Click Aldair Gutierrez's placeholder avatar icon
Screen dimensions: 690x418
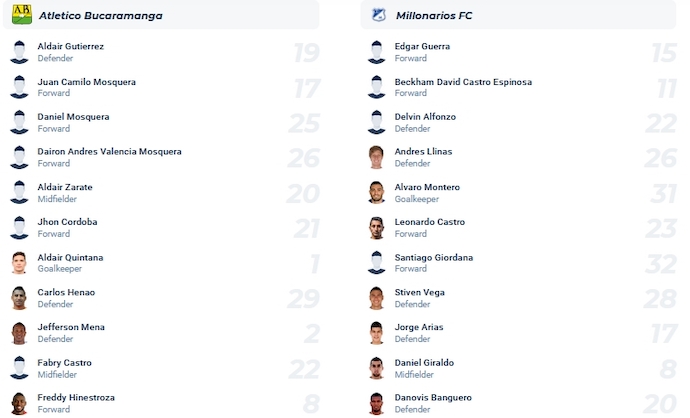click(19, 52)
